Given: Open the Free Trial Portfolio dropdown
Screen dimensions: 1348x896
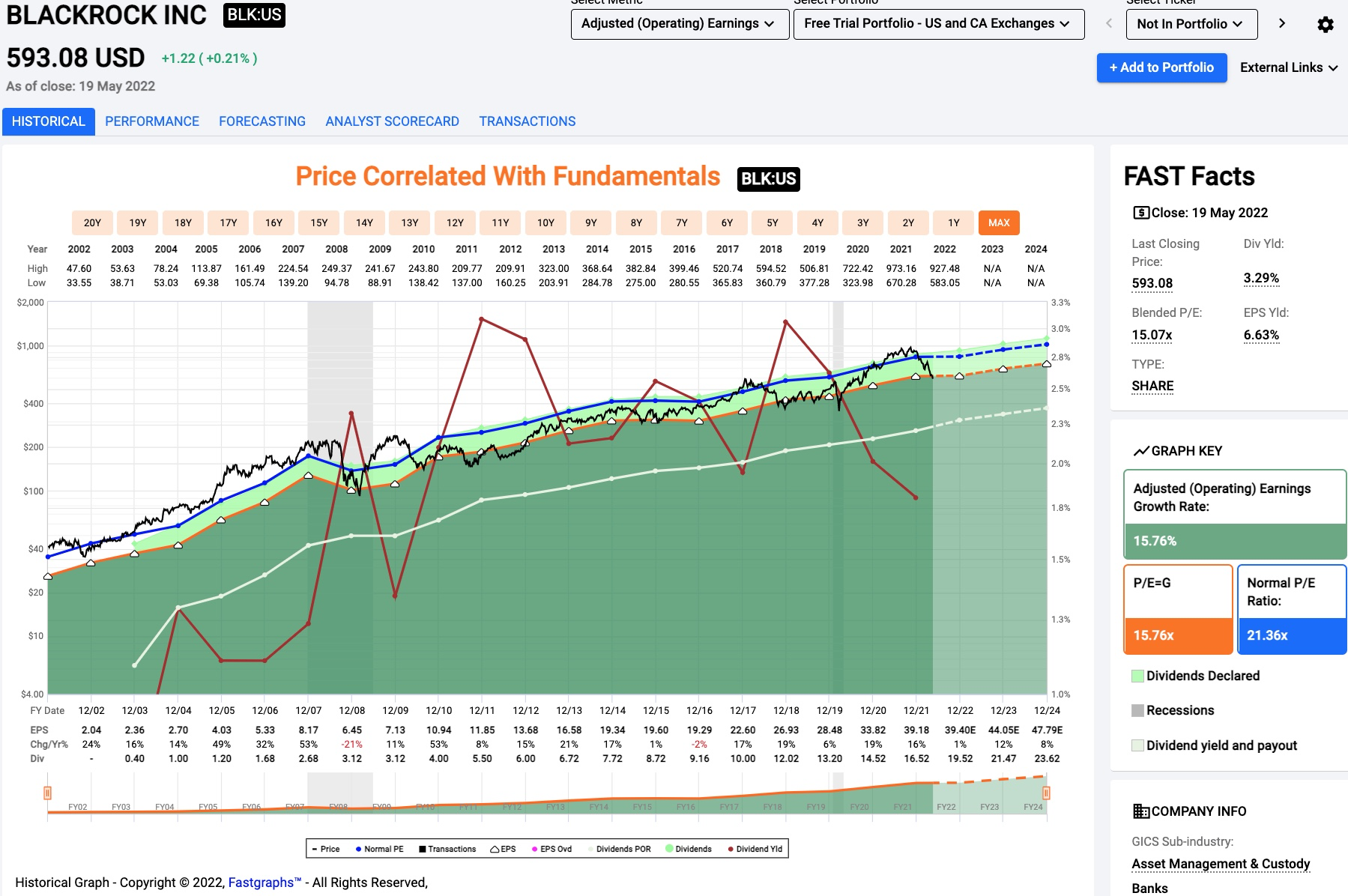Looking at the screenshot, I should [939, 24].
